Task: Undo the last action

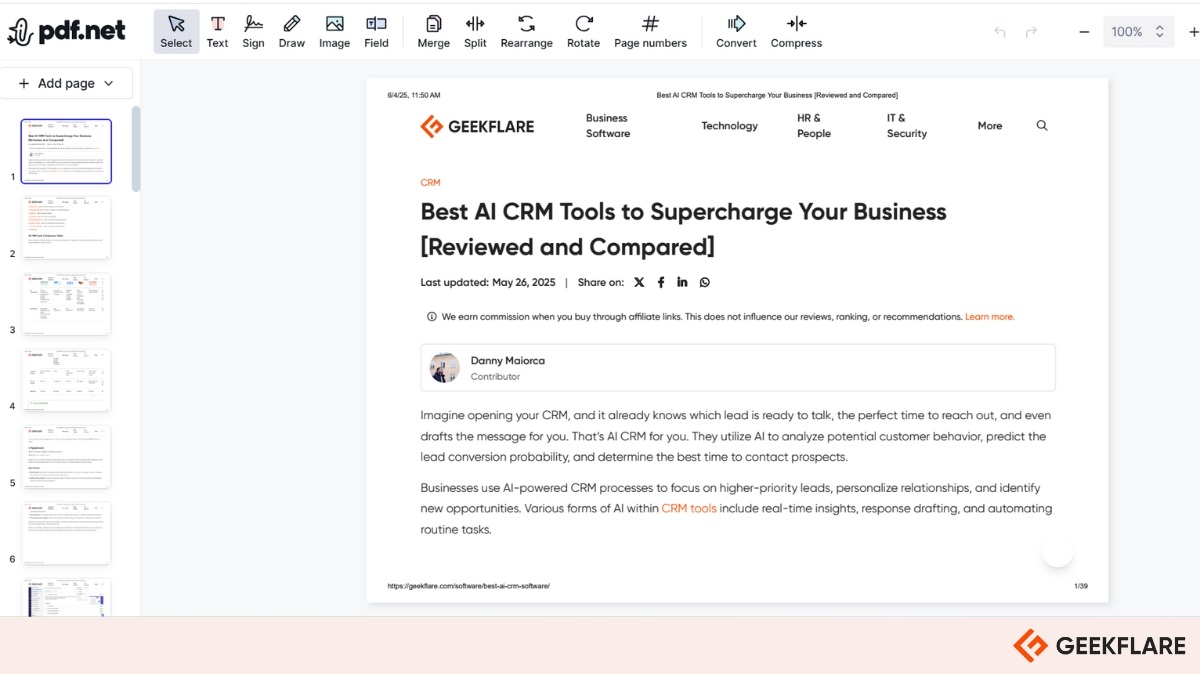Action: coord(999,32)
